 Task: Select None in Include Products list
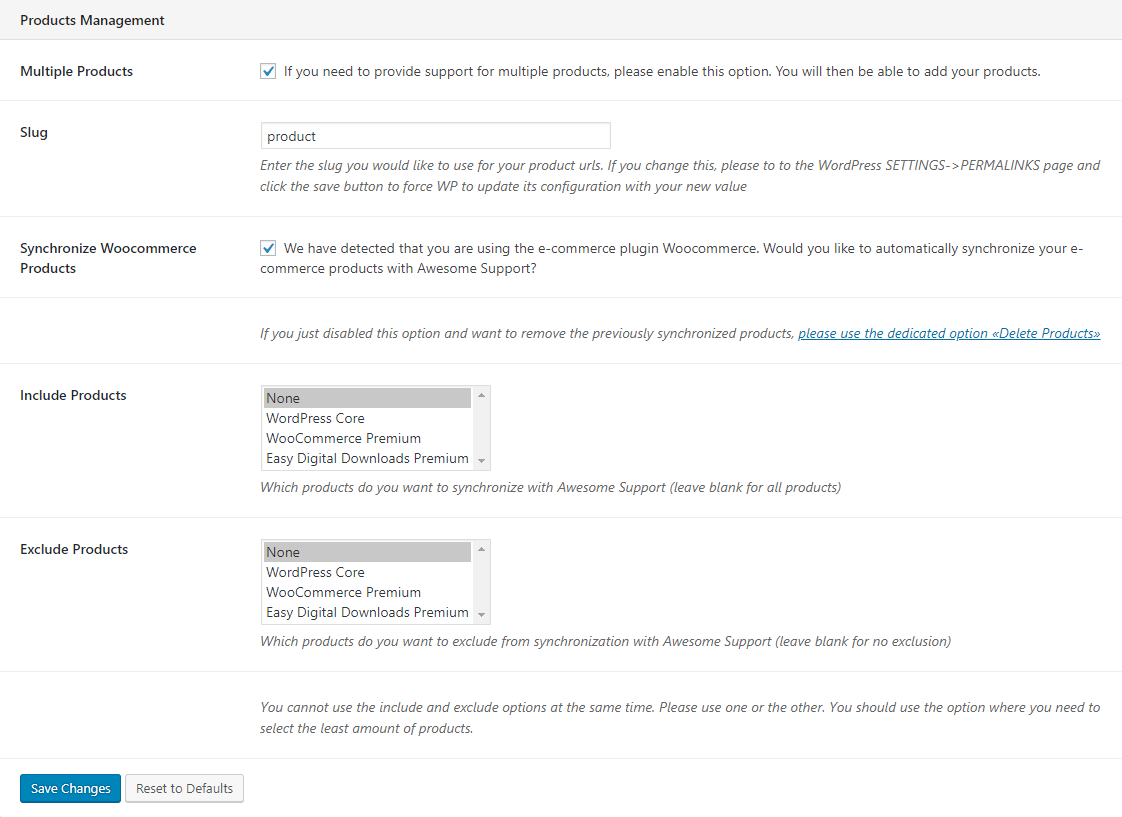tap(367, 398)
